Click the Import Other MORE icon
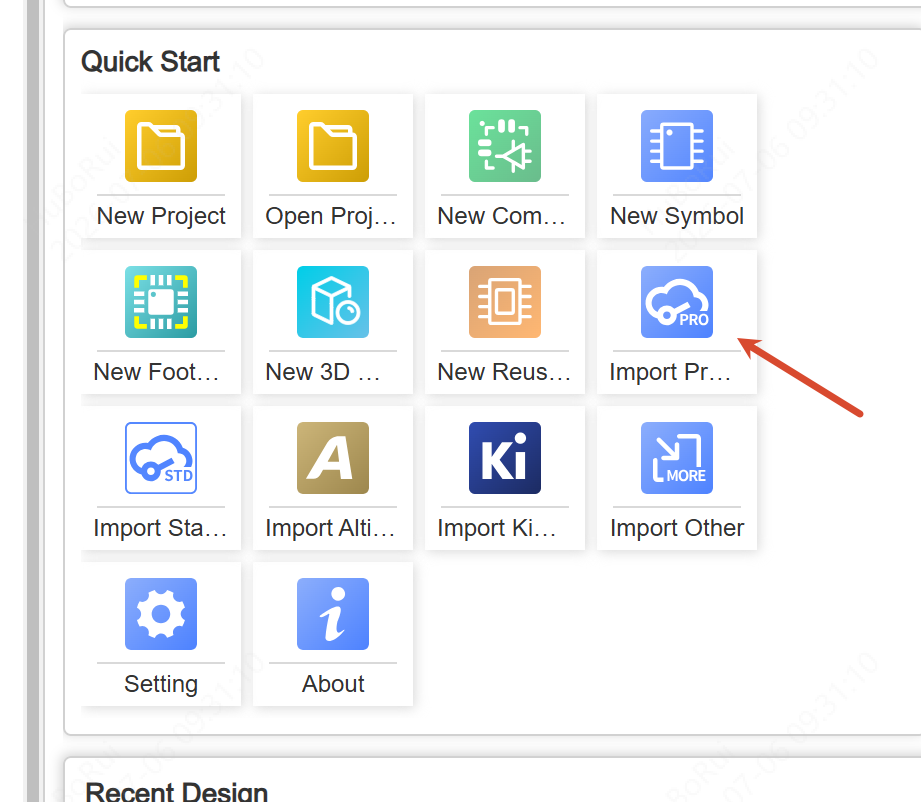This screenshot has height=802, width=921. tap(677, 458)
